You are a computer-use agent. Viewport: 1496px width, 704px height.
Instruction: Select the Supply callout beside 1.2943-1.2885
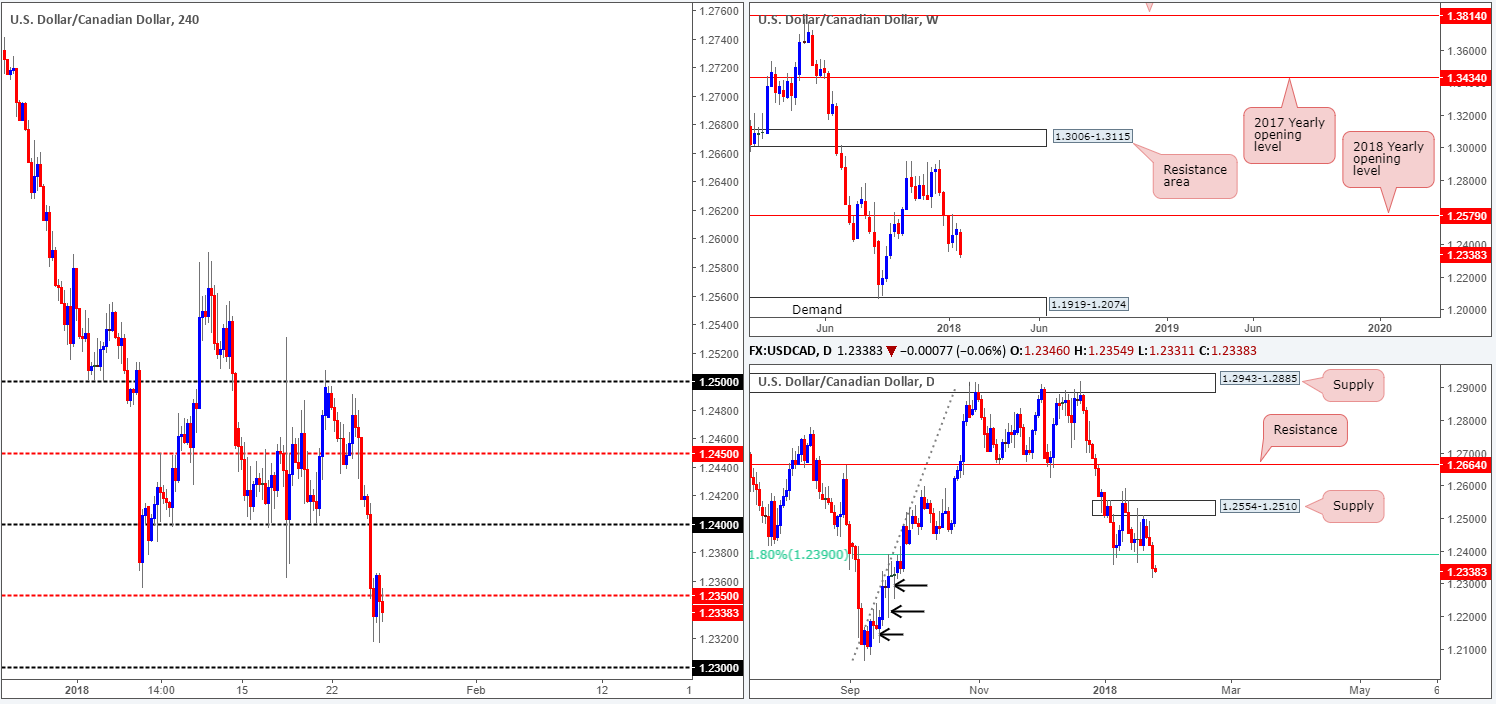(x=1353, y=384)
